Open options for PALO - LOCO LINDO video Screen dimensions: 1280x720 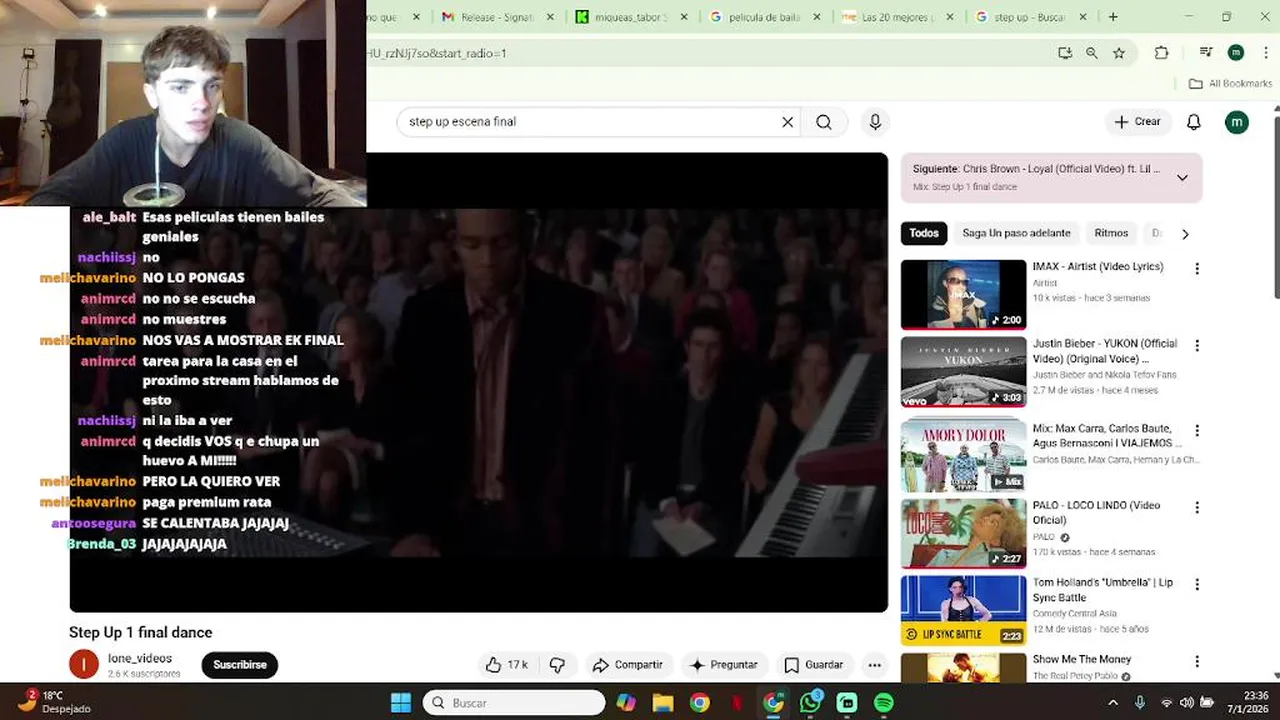coord(1196,507)
